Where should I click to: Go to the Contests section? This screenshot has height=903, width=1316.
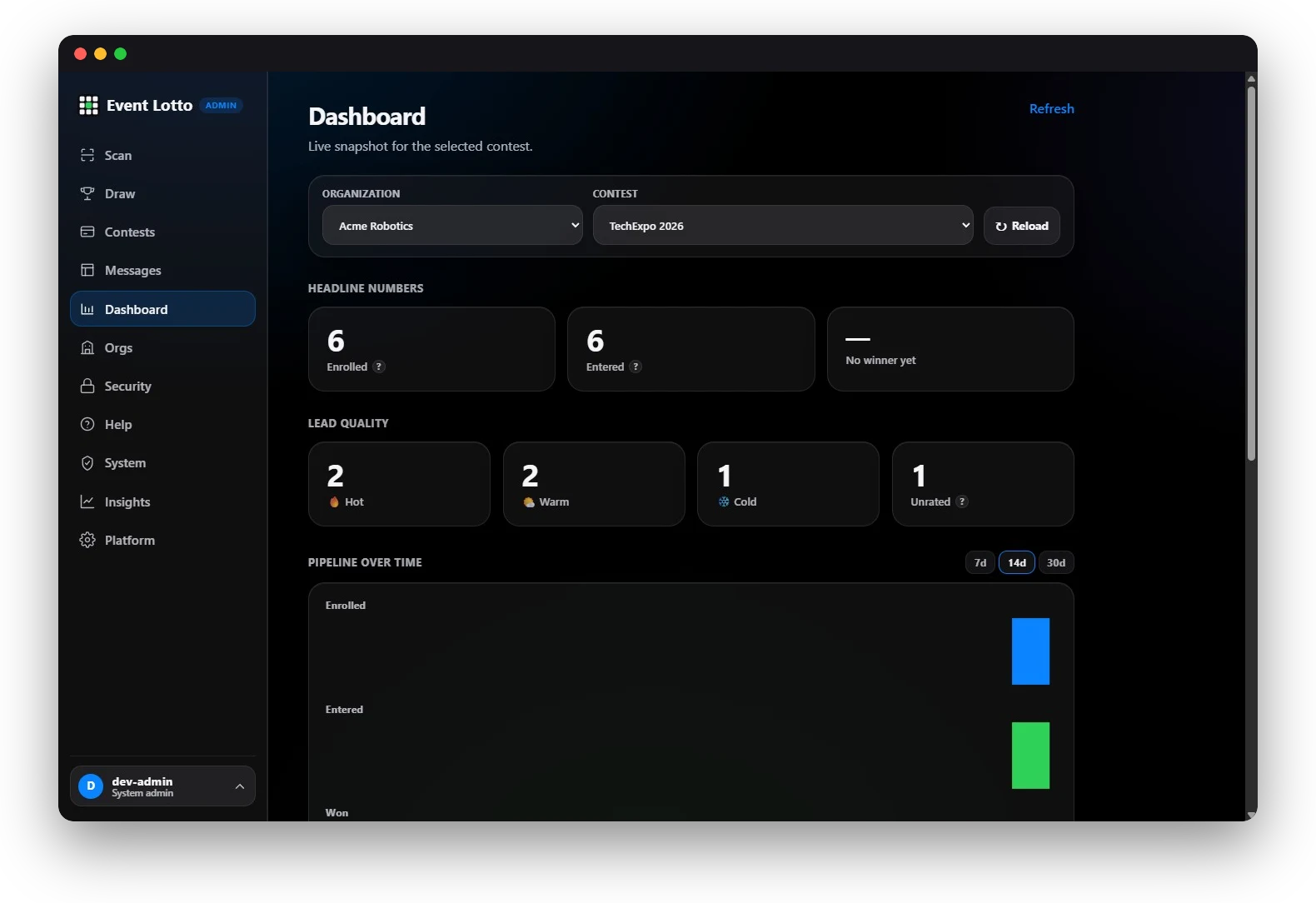tap(162, 232)
